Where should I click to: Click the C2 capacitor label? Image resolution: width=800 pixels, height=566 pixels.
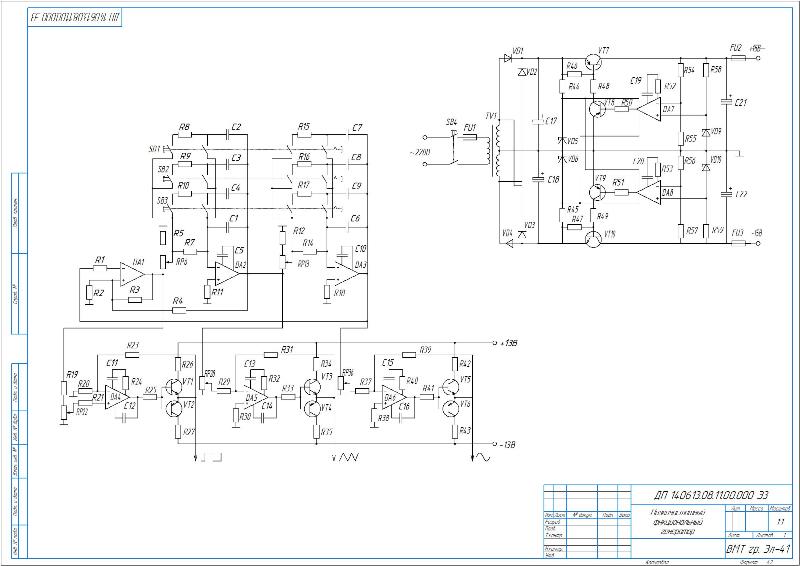(x=236, y=127)
